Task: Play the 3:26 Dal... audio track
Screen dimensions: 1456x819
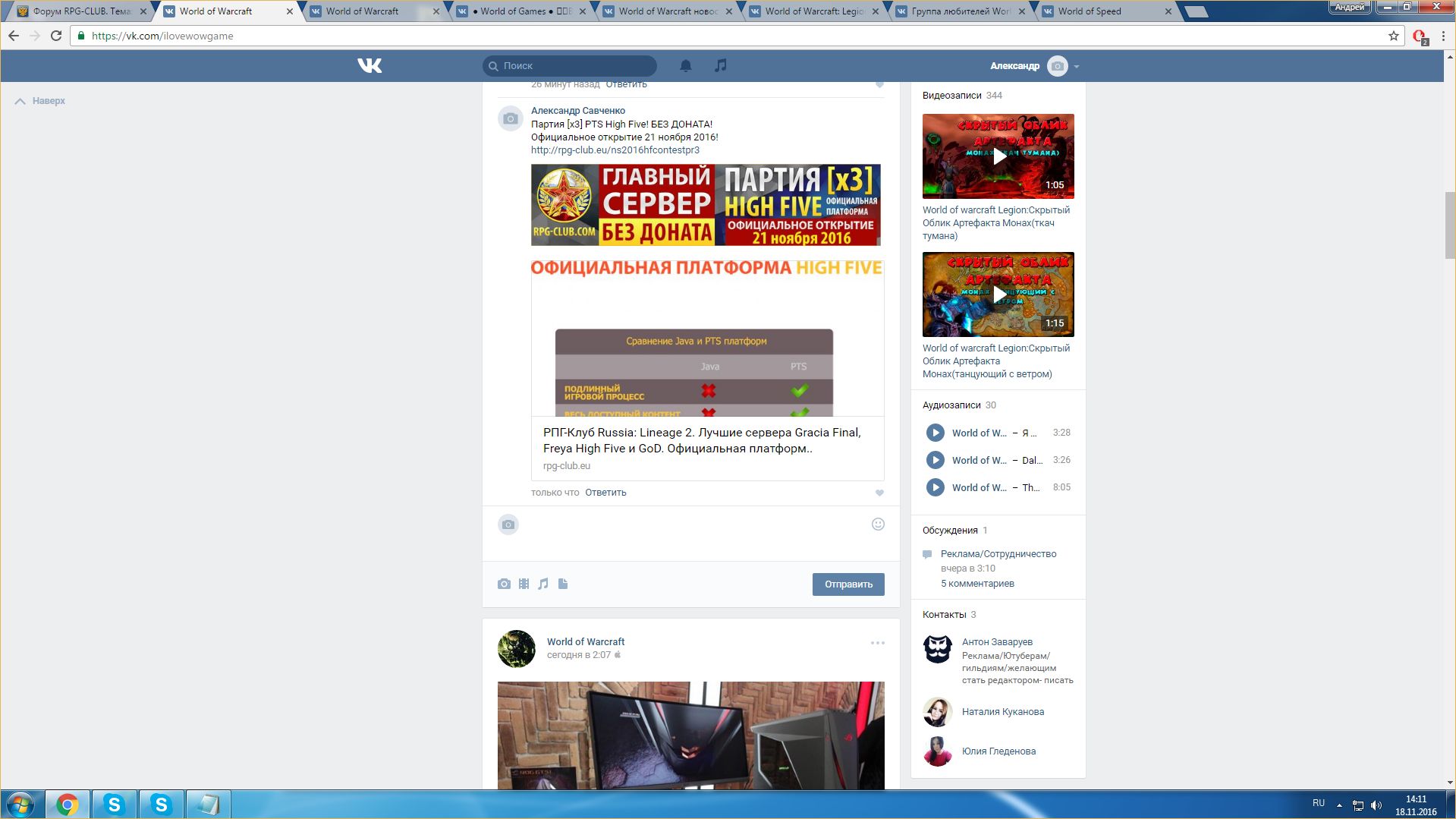Action: point(936,460)
